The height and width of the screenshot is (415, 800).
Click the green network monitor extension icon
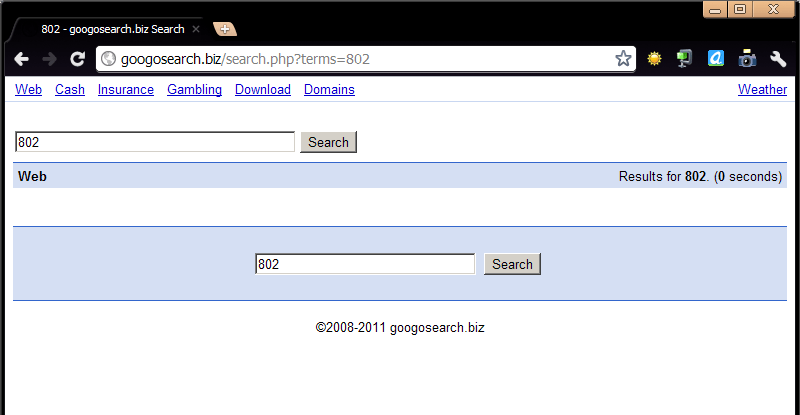pyautogui.click(x=685, y=59)
